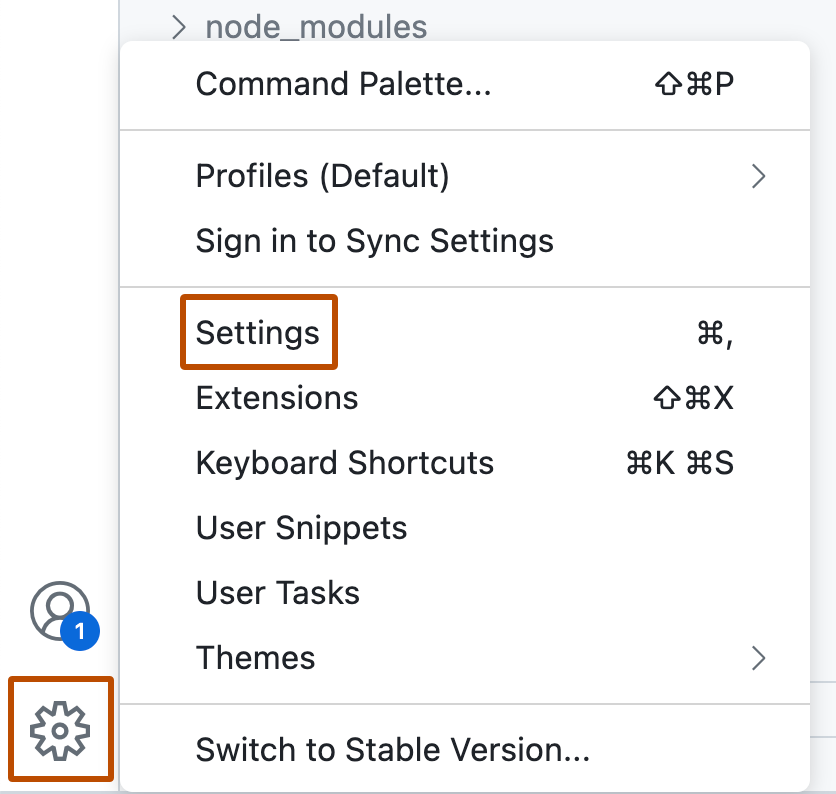Click Sign in to Sync Settings
The height and width of the screenshot is (794, 836).
click(x=374, y=240)
